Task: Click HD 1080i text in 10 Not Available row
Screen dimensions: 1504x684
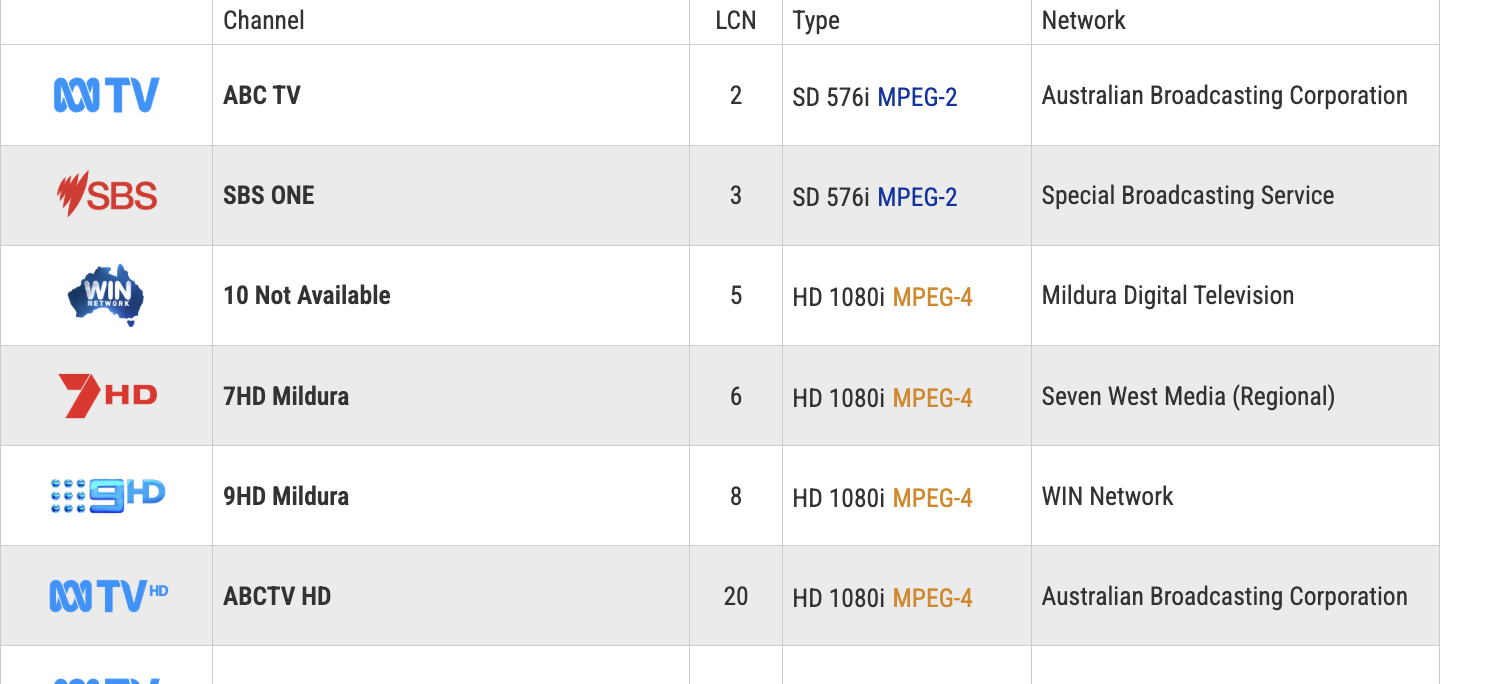Action: [839, 297]
